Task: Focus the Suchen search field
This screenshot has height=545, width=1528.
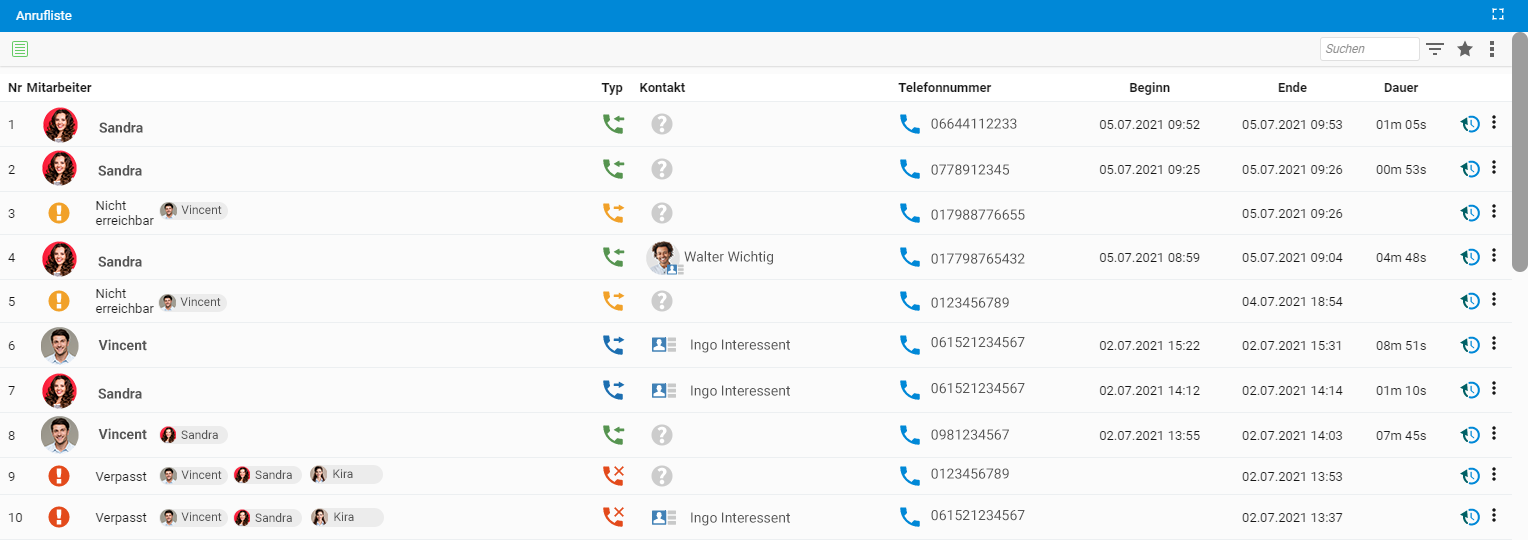Action: click(1369, 49)
